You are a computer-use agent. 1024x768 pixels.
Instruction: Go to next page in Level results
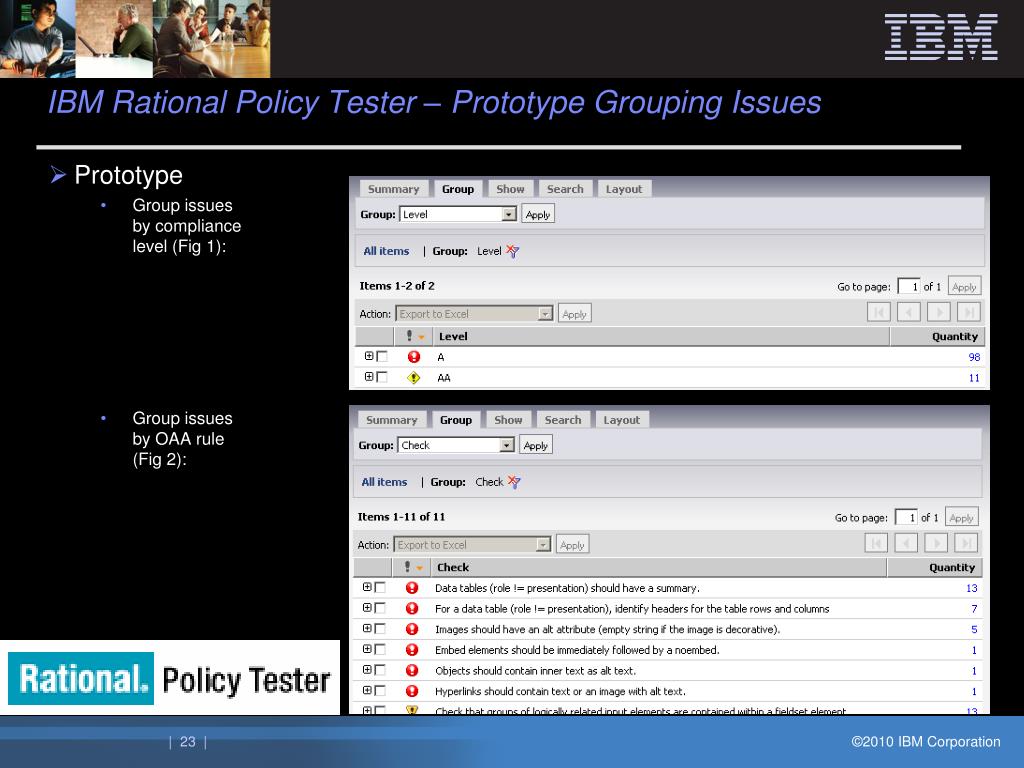click(938, 312)
